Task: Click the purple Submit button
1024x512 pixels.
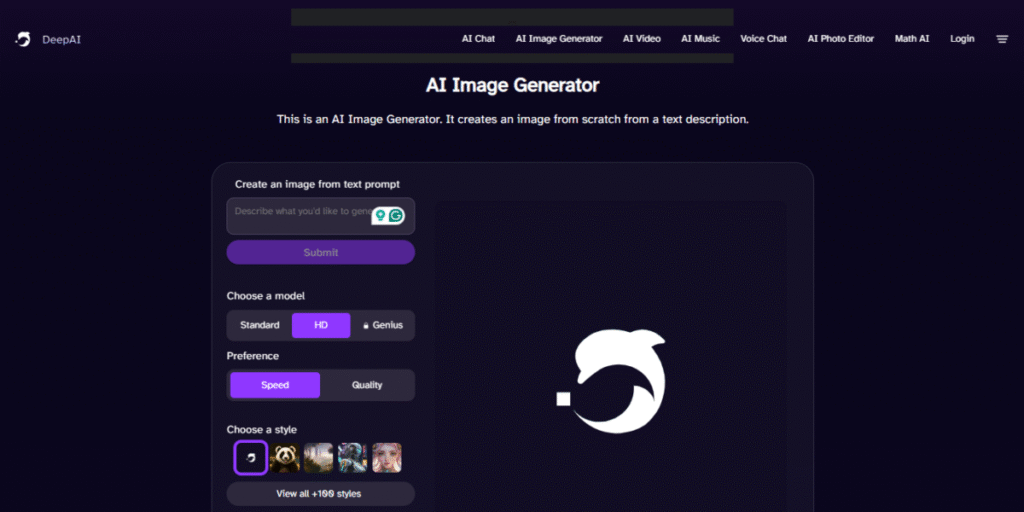Action: 321,252
